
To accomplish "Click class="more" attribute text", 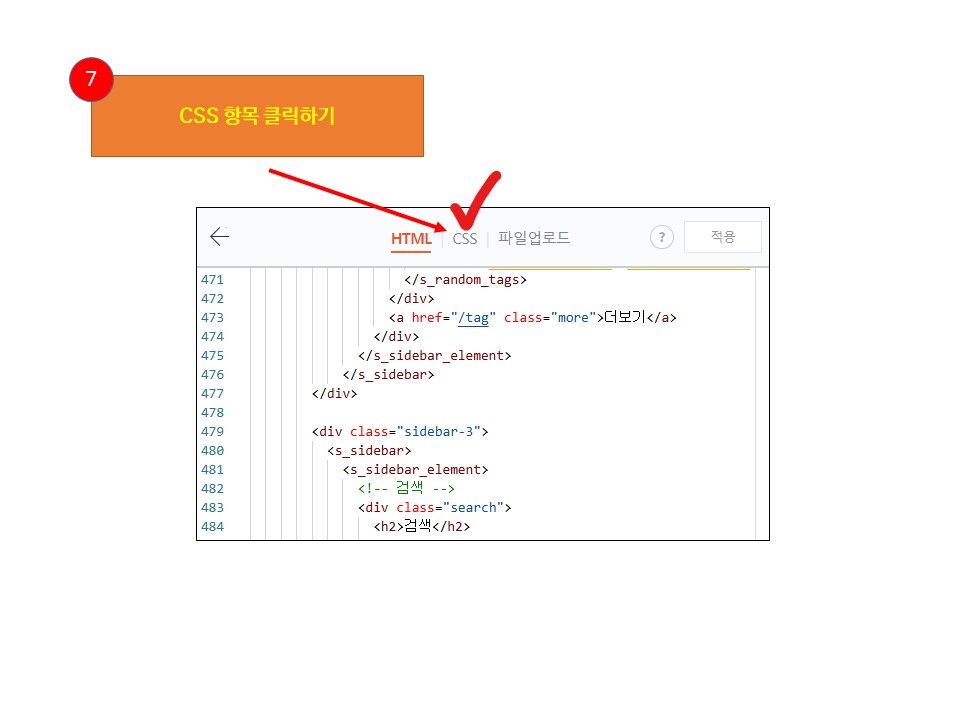I will (x=550, y=318).
